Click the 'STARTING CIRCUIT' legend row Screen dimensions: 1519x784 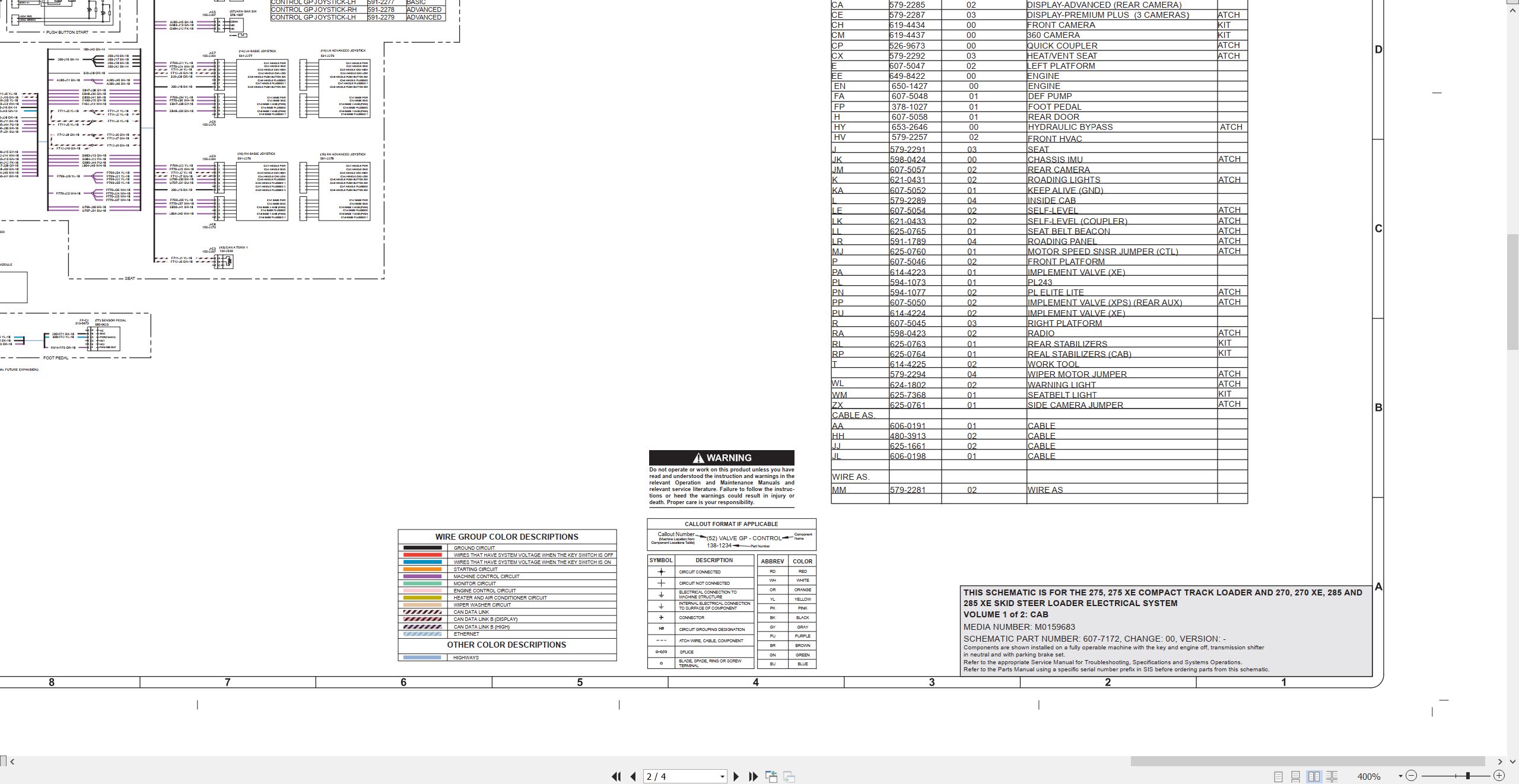point(507,569)
